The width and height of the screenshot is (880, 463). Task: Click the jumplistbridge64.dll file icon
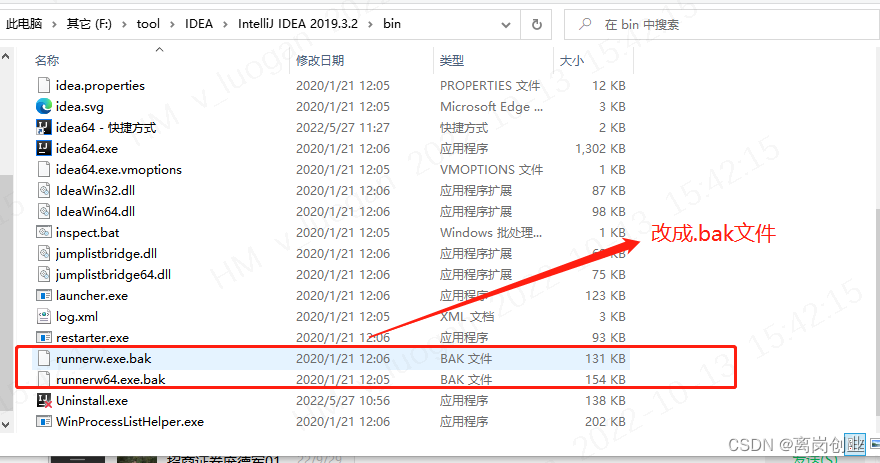coord(44,274)
